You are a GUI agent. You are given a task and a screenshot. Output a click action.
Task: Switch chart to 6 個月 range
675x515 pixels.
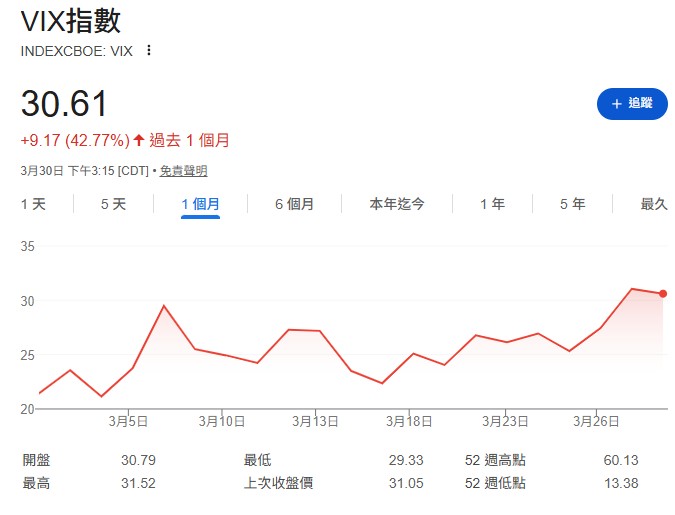tap(294, 204)
